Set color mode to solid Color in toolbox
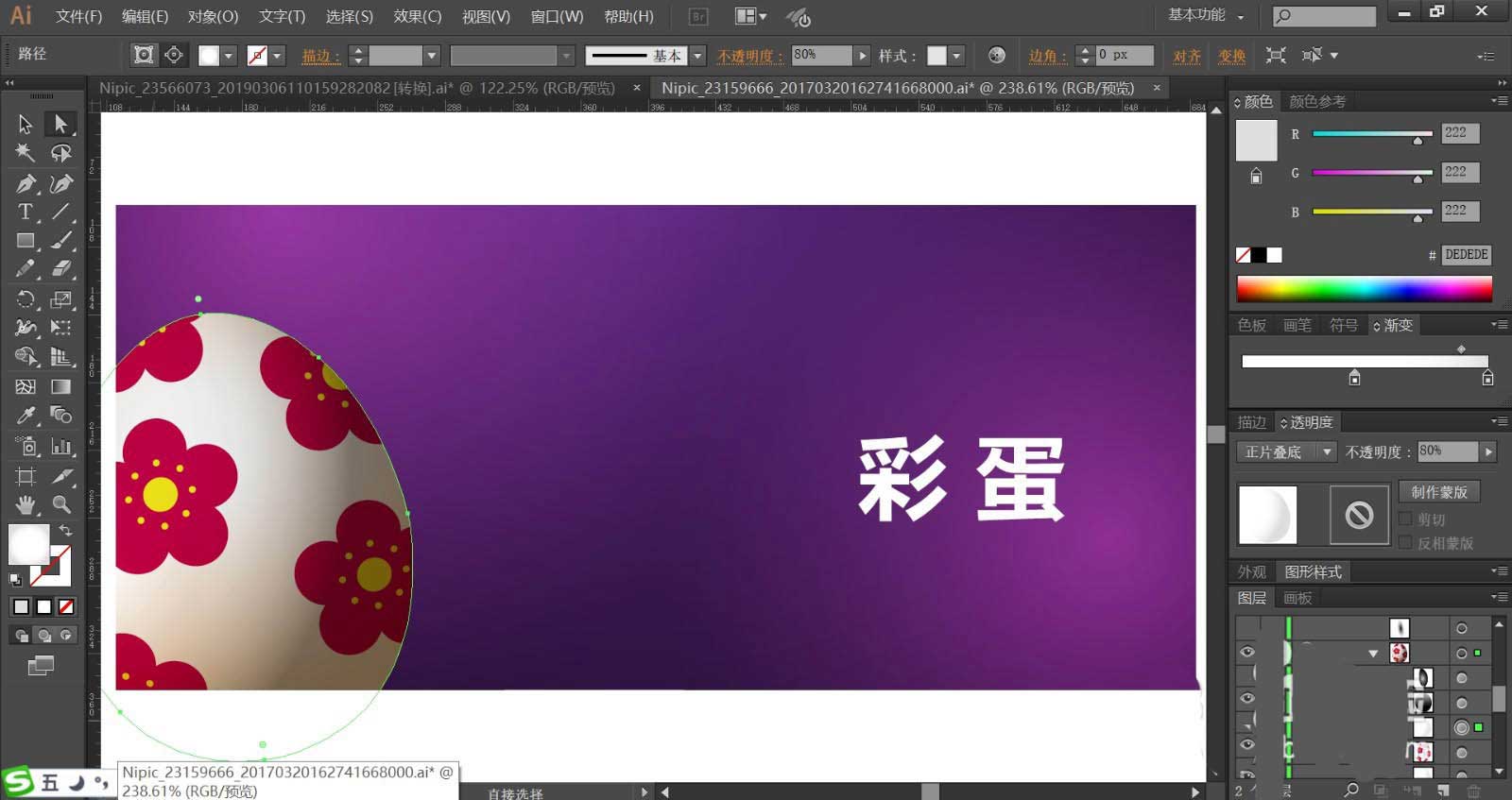This screenshot has height=800, width=1512. (21, 606)
